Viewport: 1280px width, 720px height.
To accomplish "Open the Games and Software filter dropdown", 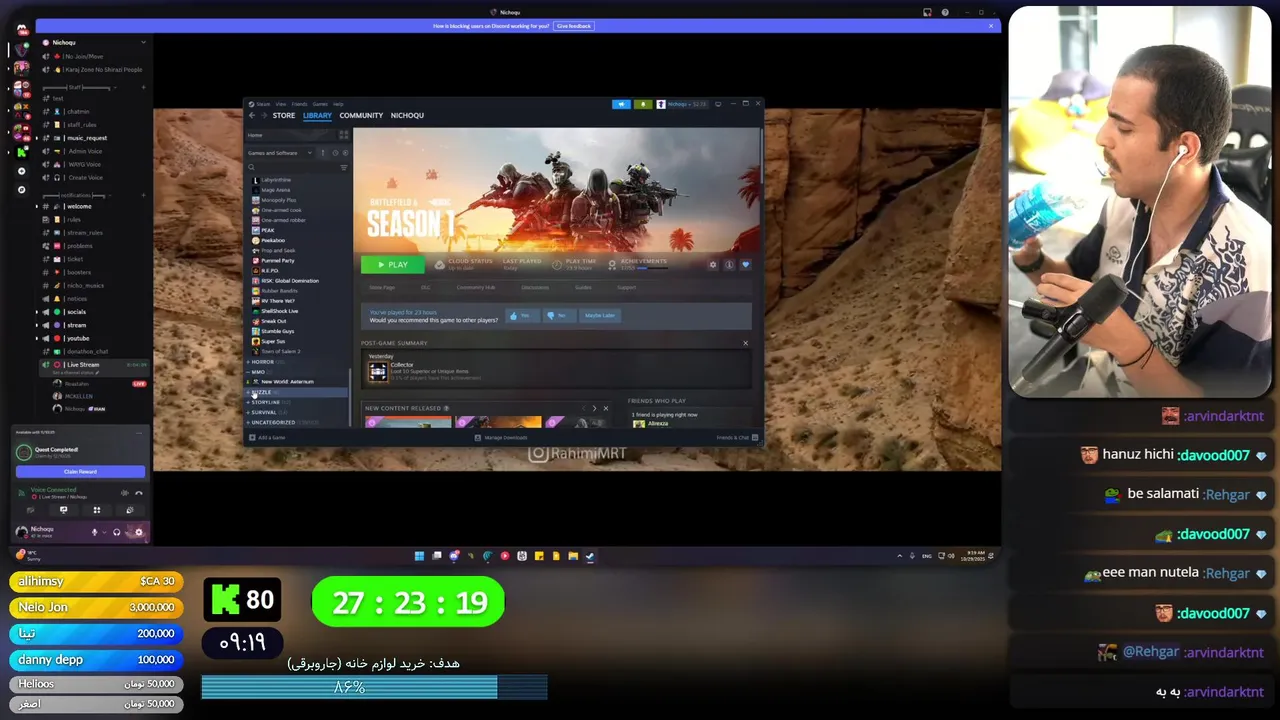I will (279, 153).
